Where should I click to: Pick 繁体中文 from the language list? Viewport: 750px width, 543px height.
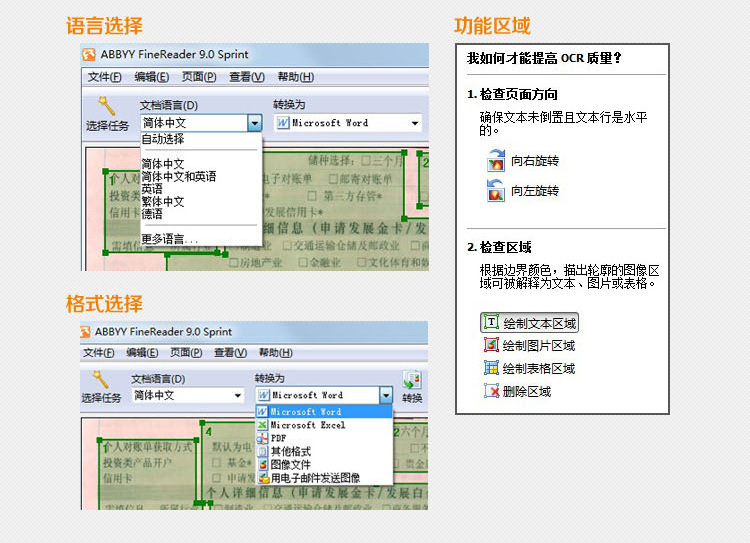(x=163, y=201)
